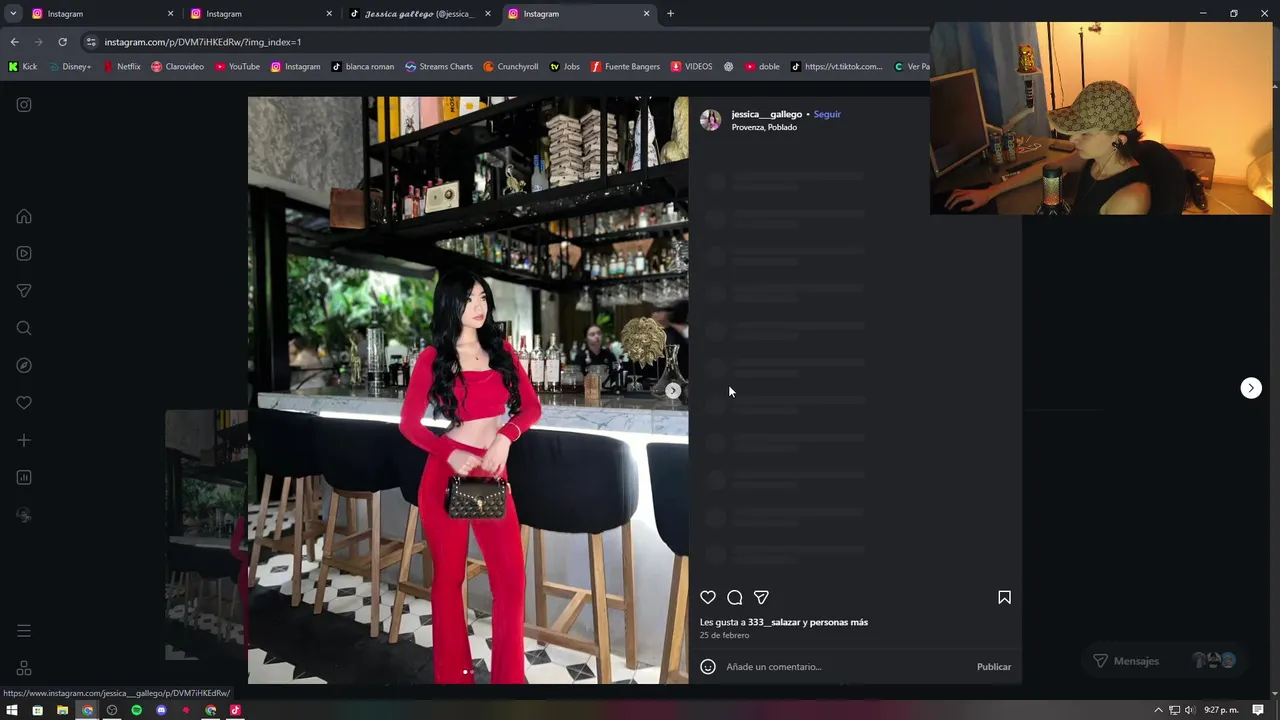Open the profile avatar in sidebar
This screenshot has height=720, width=1280.
pos(24,515)
